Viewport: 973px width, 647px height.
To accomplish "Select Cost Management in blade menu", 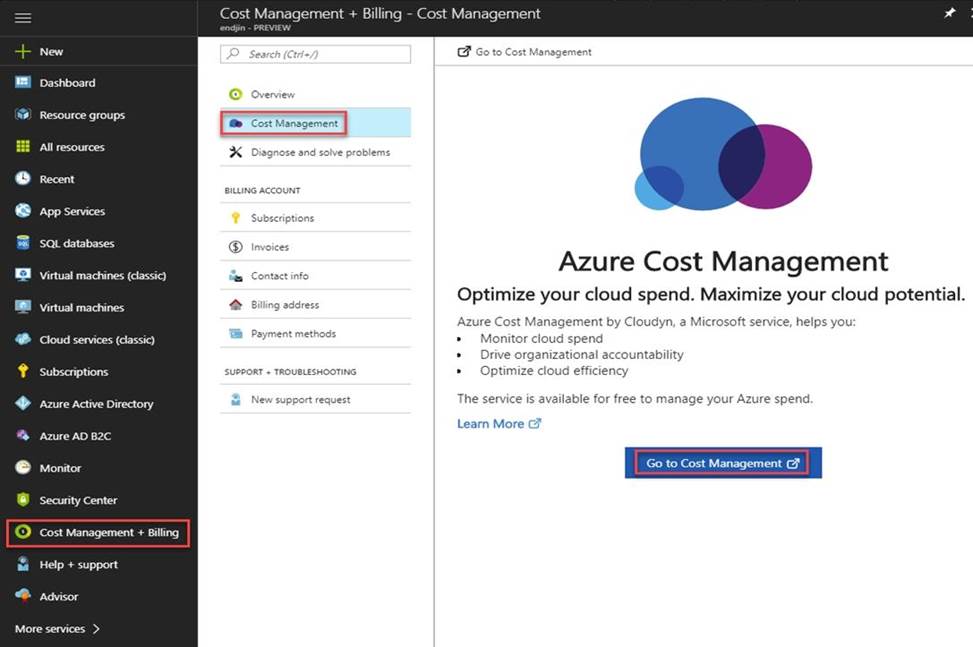I will [x=293, y=123].
